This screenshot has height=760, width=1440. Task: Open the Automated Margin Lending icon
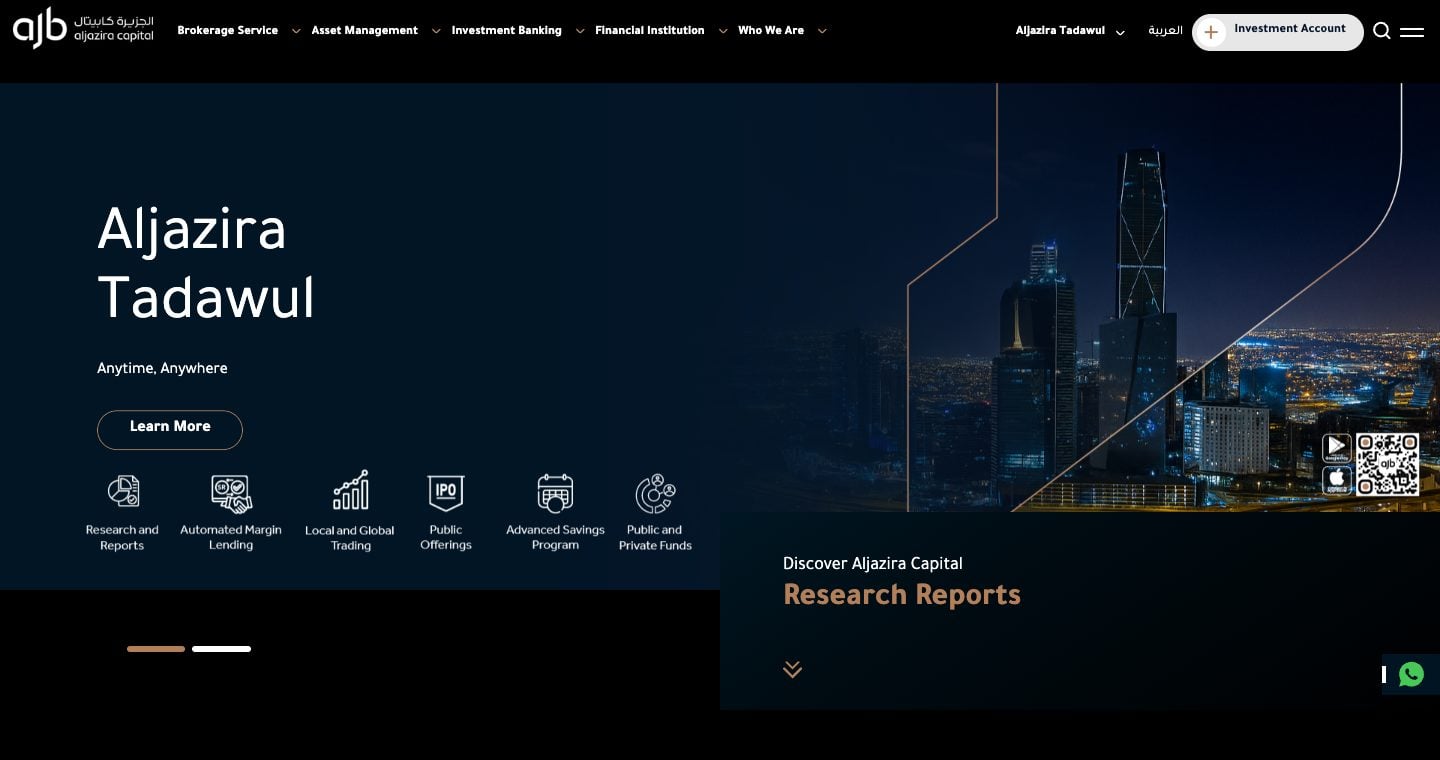pos(231,493)
